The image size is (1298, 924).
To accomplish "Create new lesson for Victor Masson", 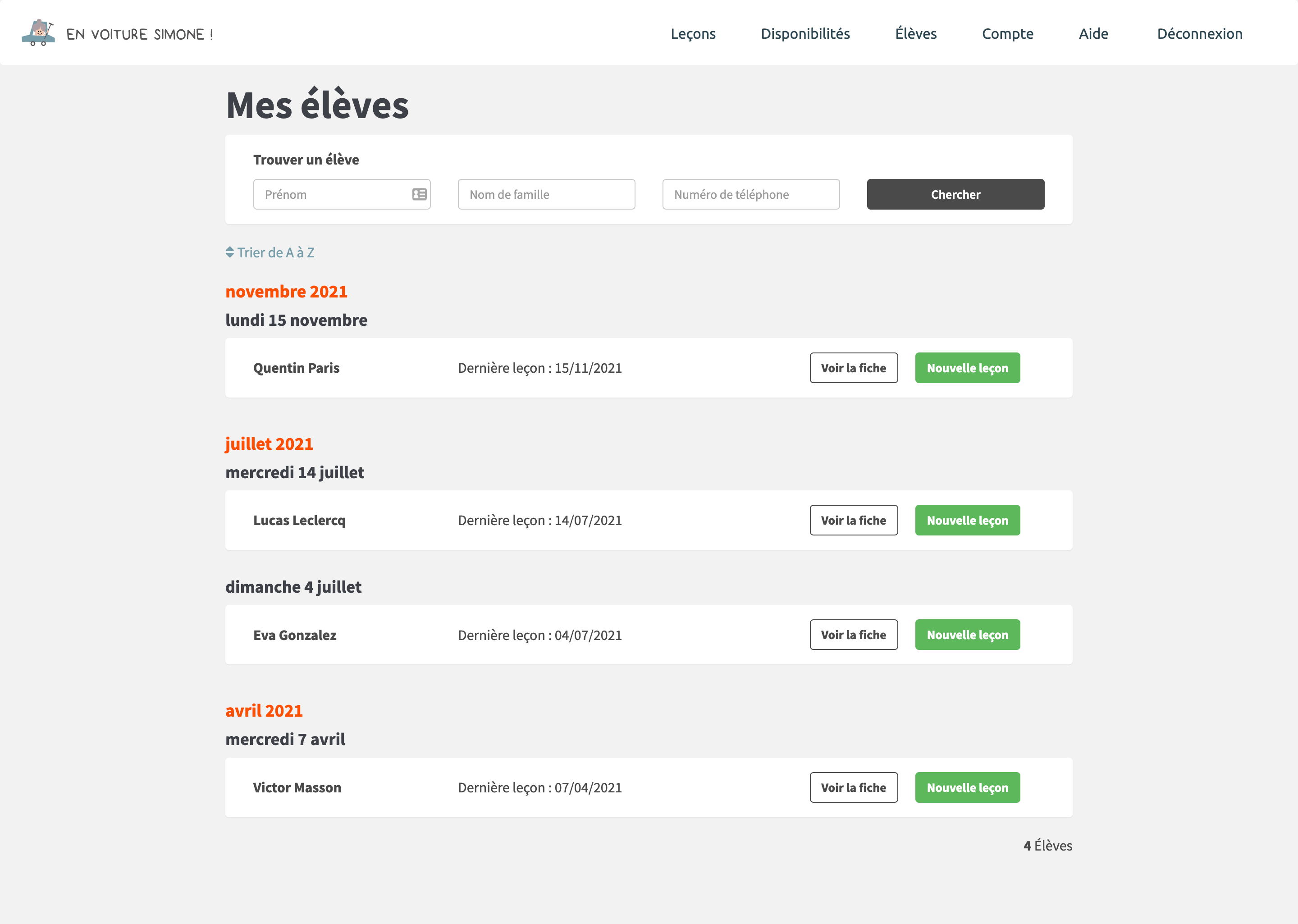I will (968, 787).
